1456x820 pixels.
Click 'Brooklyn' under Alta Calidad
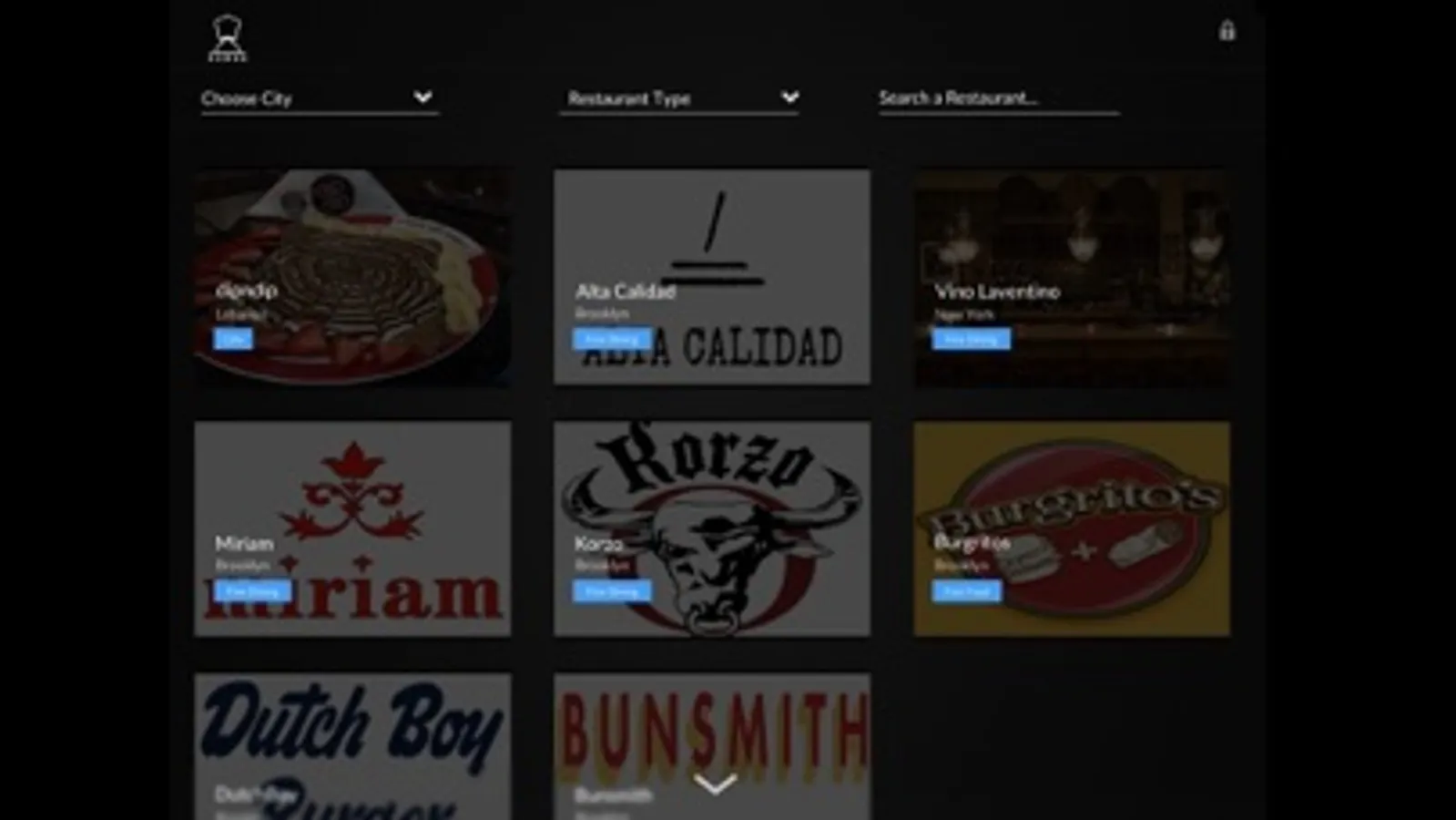(602, 313)
